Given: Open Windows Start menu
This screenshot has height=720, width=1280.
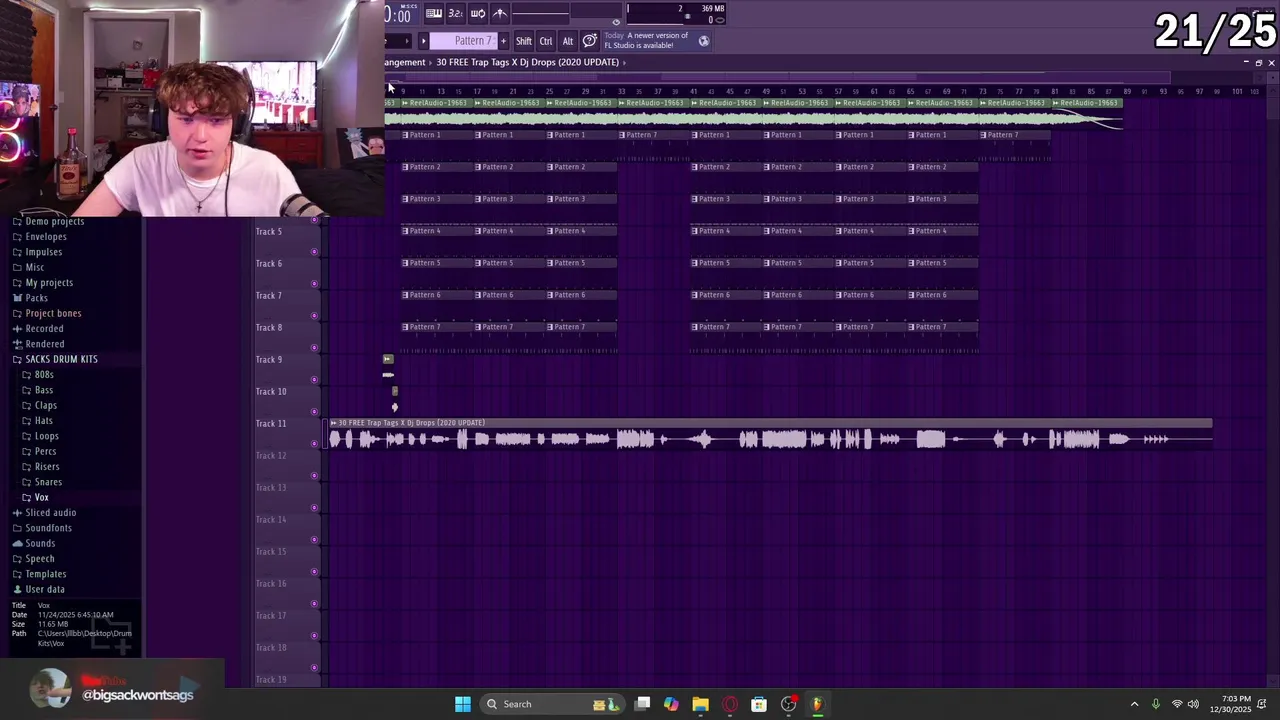Looking at the screenshot, I should [463, 704].
